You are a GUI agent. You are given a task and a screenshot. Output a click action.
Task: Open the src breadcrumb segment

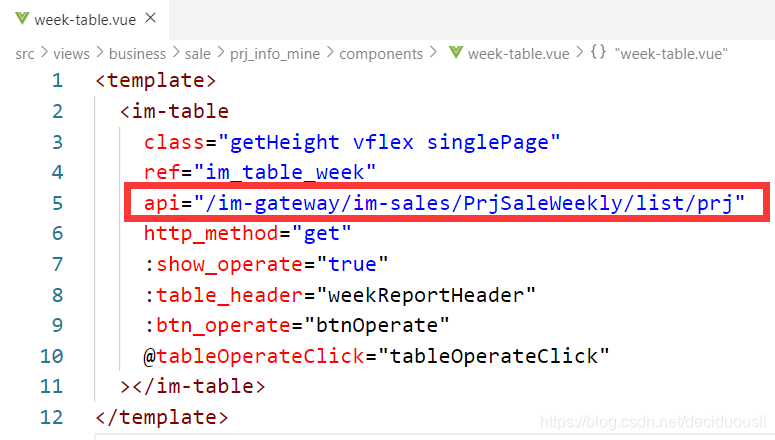pos(25,53)
